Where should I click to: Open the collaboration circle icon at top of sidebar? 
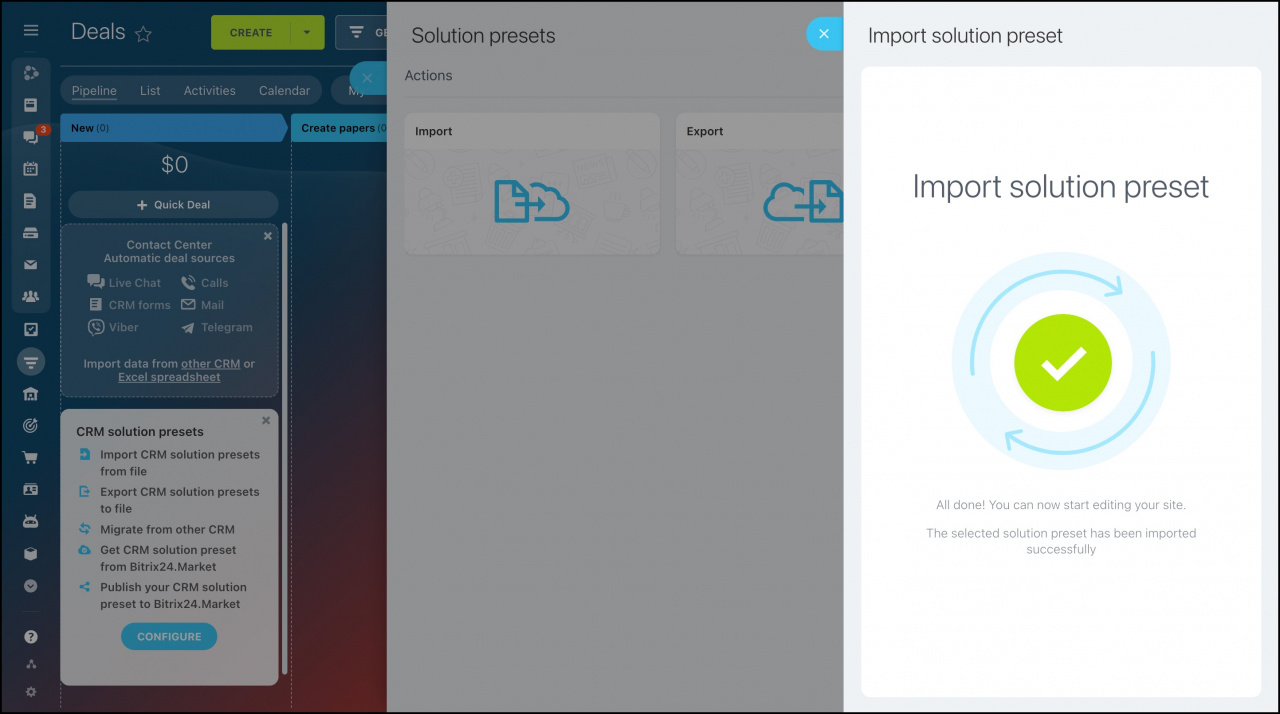coord(31,72)
